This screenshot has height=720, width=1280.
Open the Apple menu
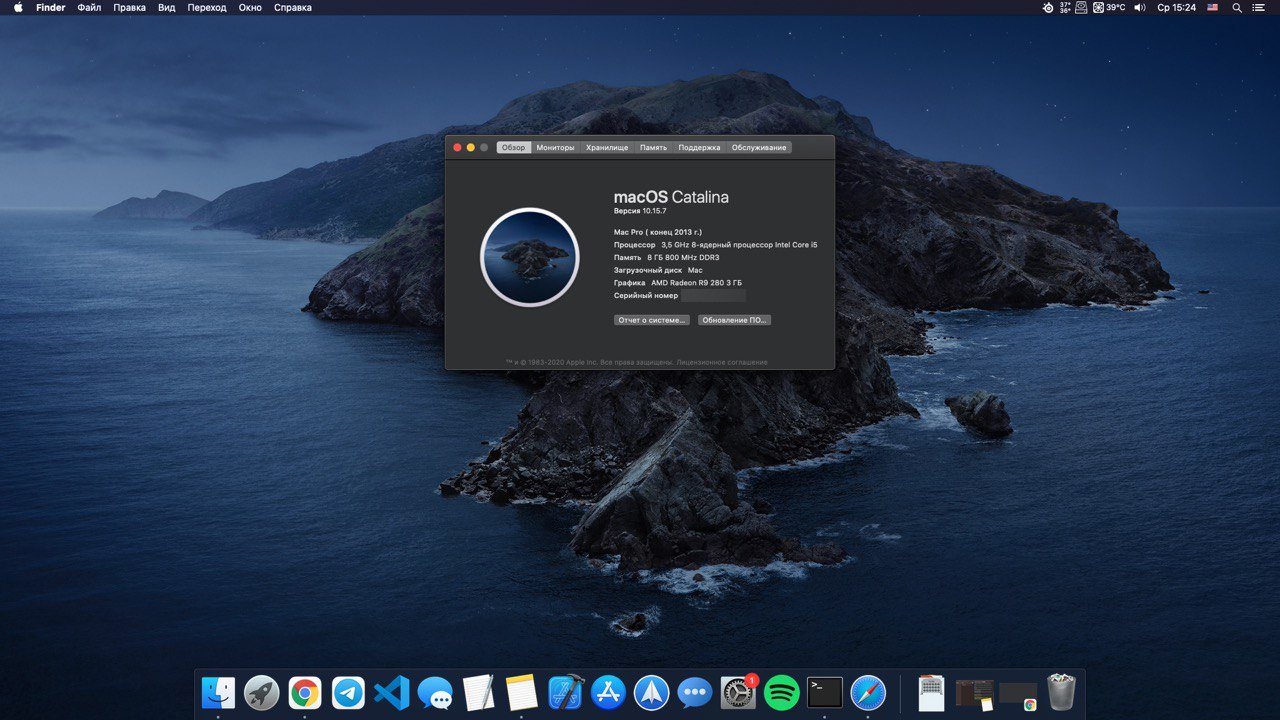(17, 8)
